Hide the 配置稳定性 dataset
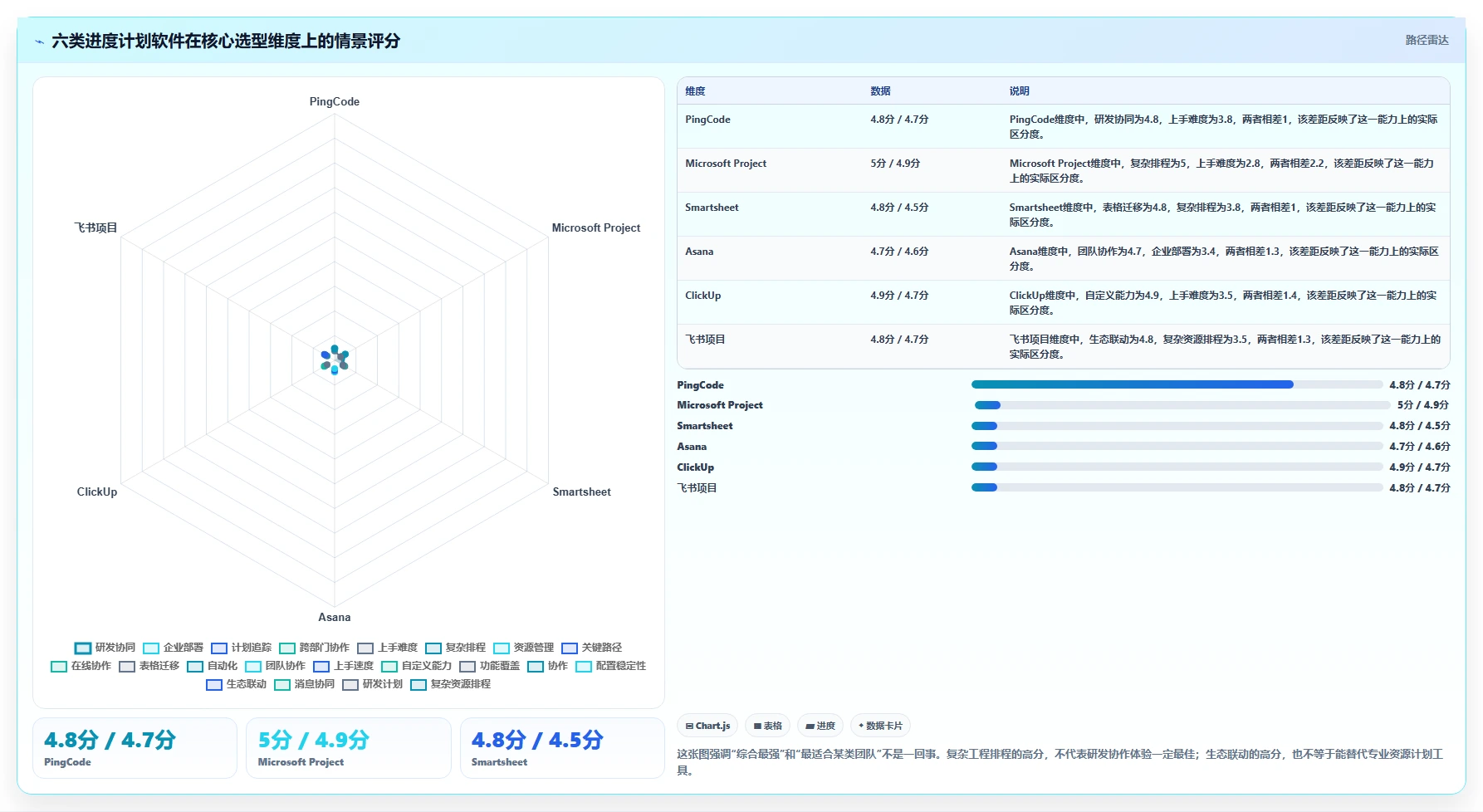 pos(610,666)
